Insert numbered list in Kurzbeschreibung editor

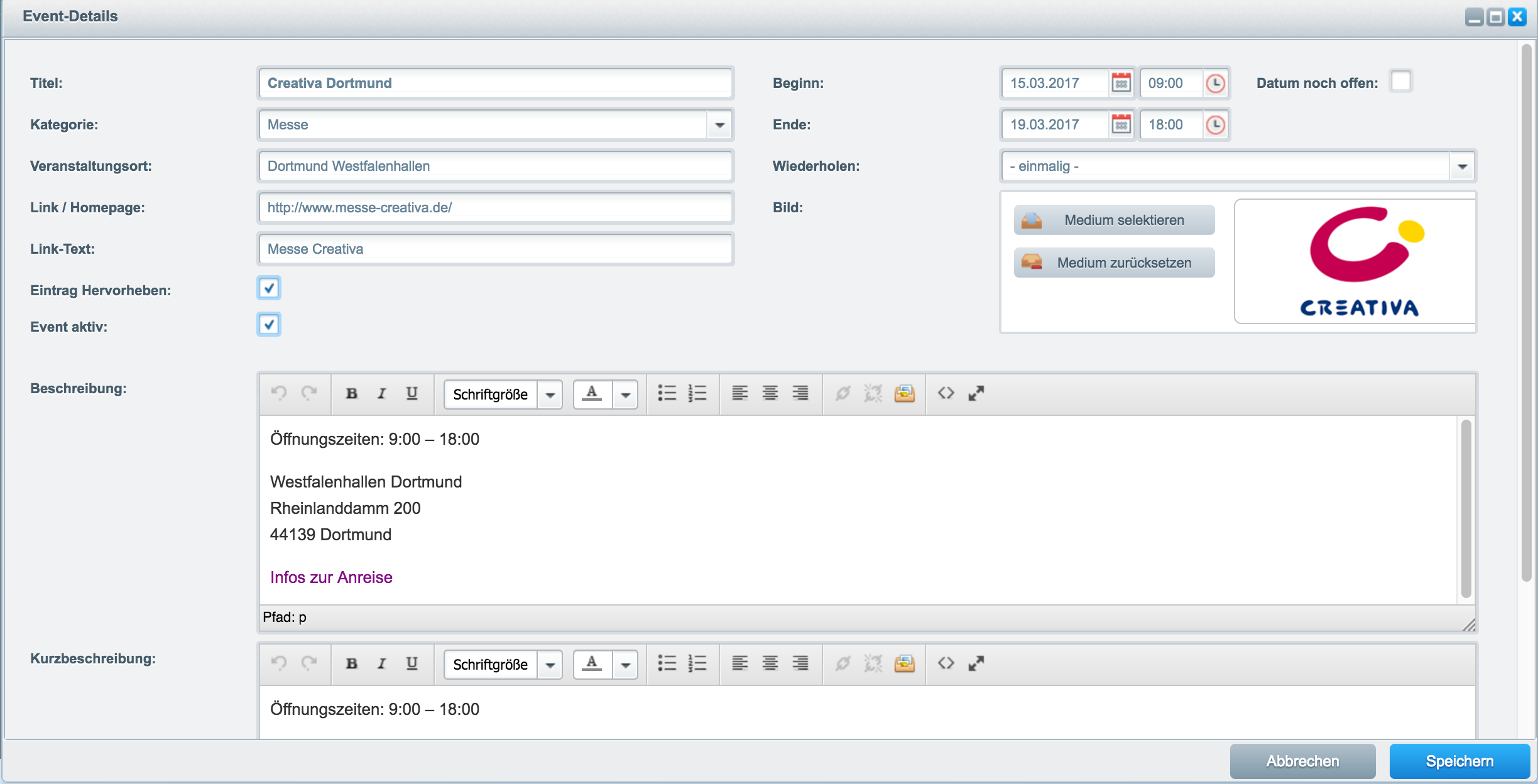pos(697,663)
